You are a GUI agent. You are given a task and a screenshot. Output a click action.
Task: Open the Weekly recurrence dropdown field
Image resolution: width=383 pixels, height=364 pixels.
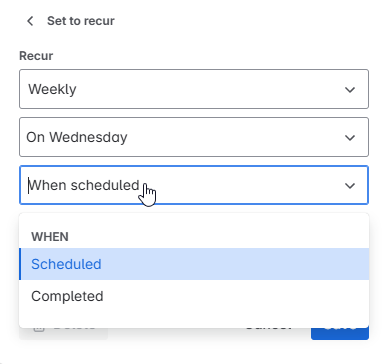pyautogui.click(x=194, y=89)
